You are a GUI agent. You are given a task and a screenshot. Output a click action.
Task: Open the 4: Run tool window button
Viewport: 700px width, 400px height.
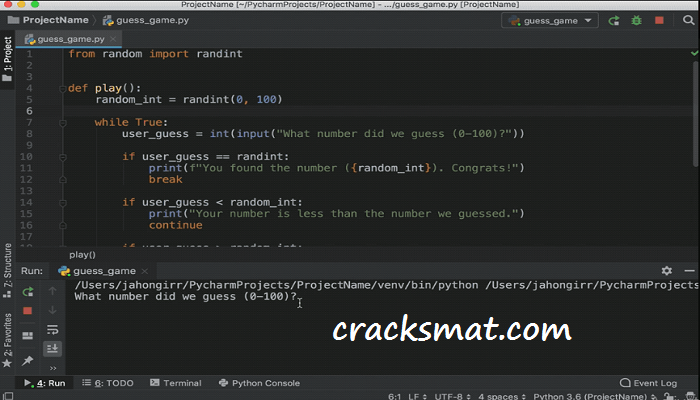click(x=45, y=383)
